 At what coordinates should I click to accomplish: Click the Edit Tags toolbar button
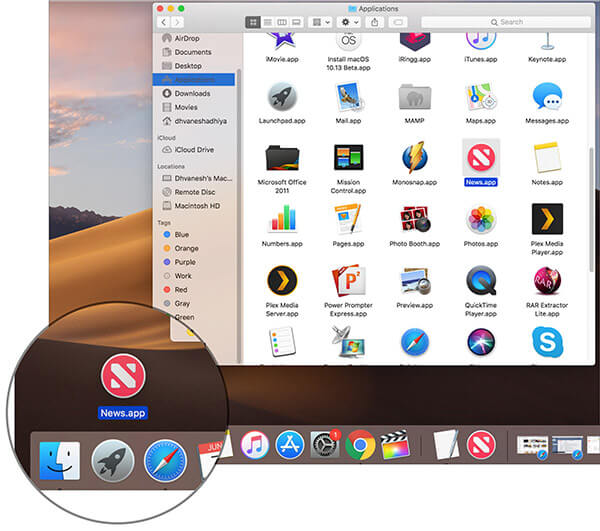[398, 22]
